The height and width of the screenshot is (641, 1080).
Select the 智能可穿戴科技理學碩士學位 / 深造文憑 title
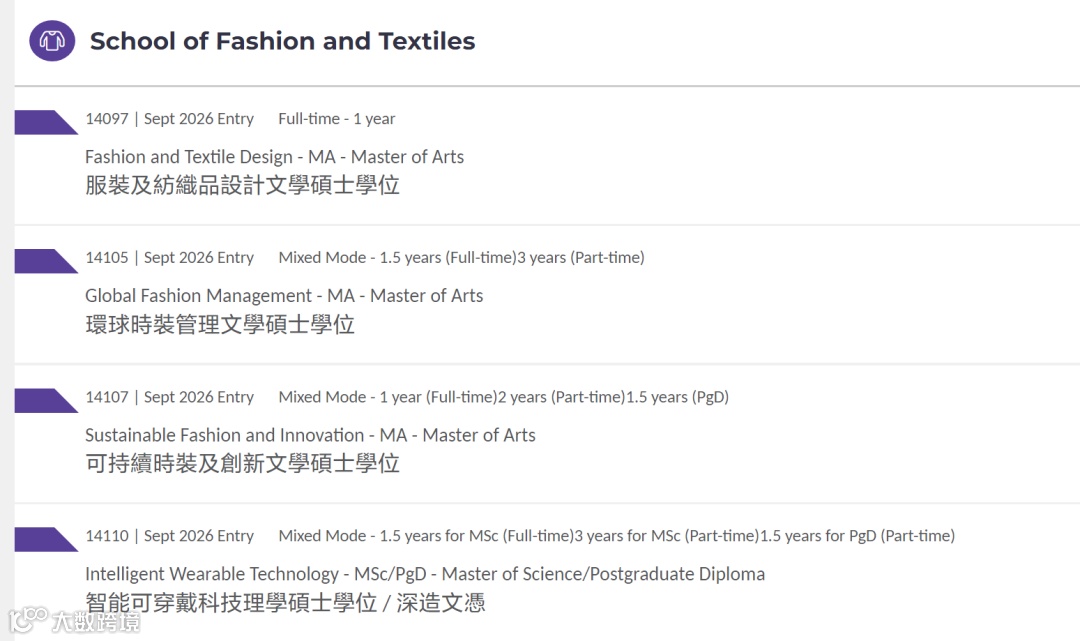285,602
